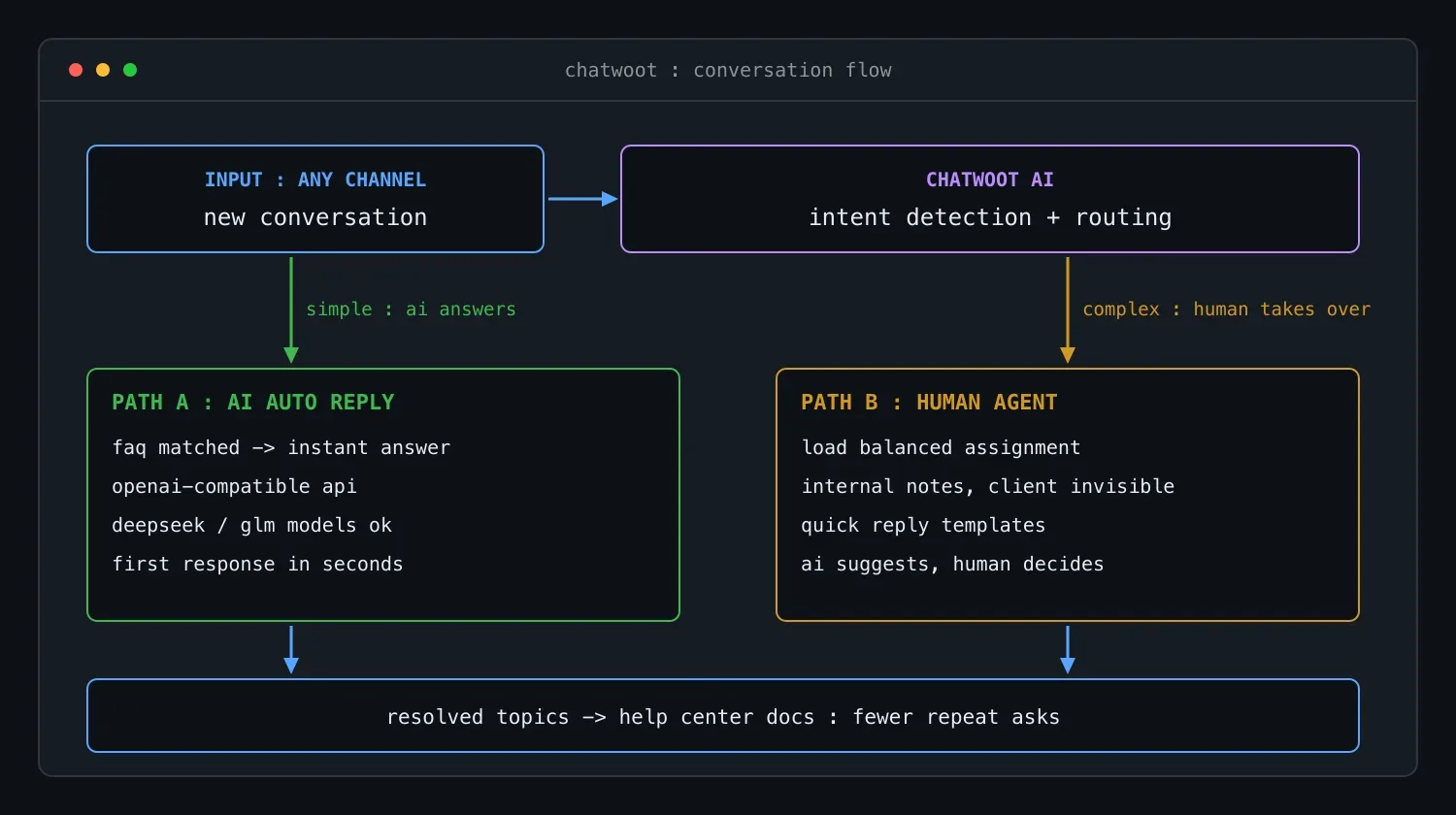Select the "quick reply templates" line
Viewport: 1456px width, 815px height.
coord(923,525)
